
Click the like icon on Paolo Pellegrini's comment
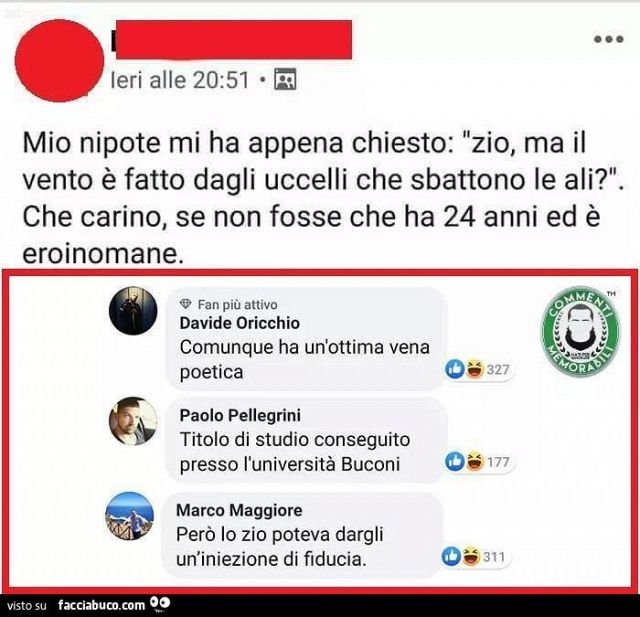click(x=455, y=462)
